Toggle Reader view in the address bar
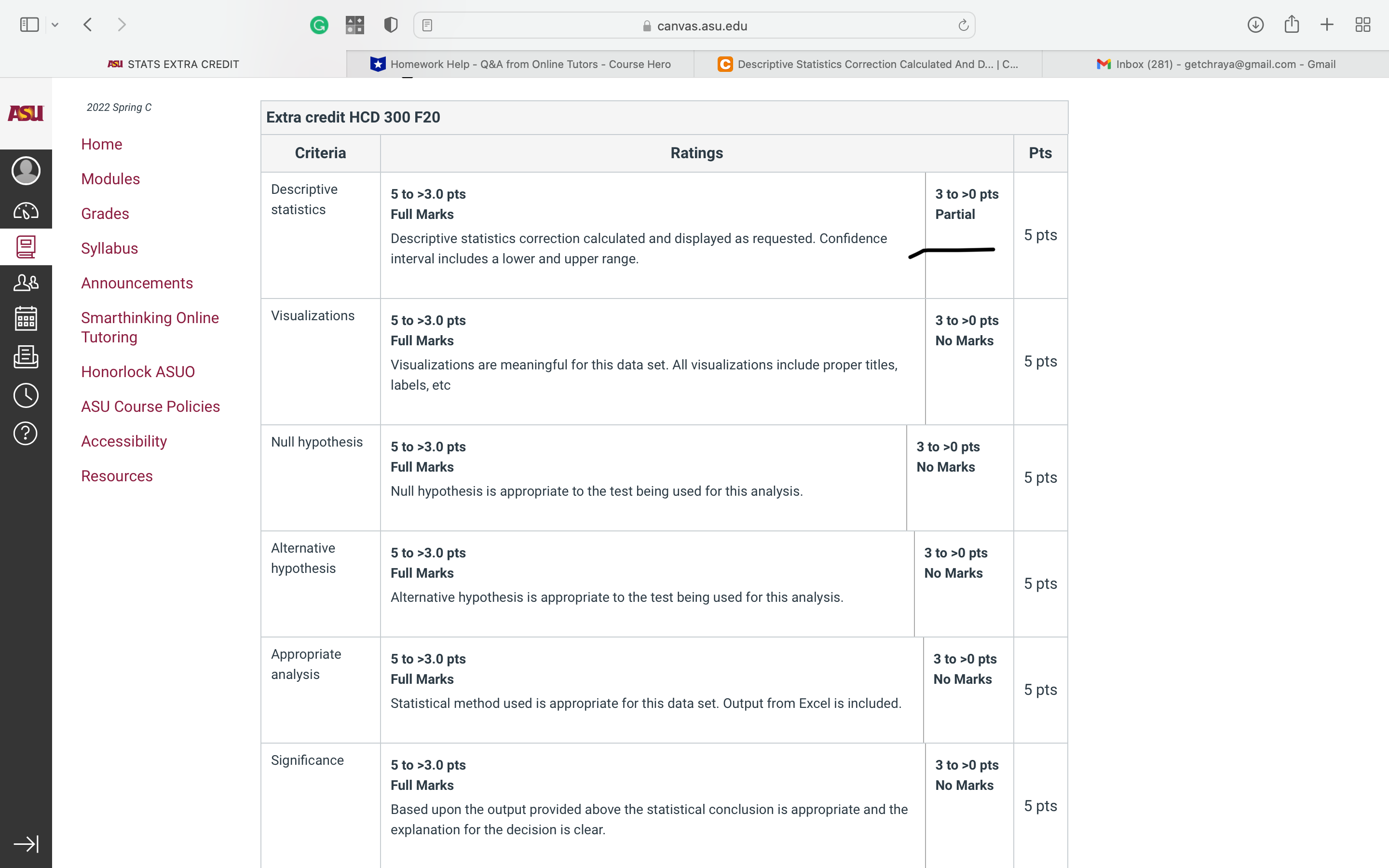 click(x=427, y=25)
